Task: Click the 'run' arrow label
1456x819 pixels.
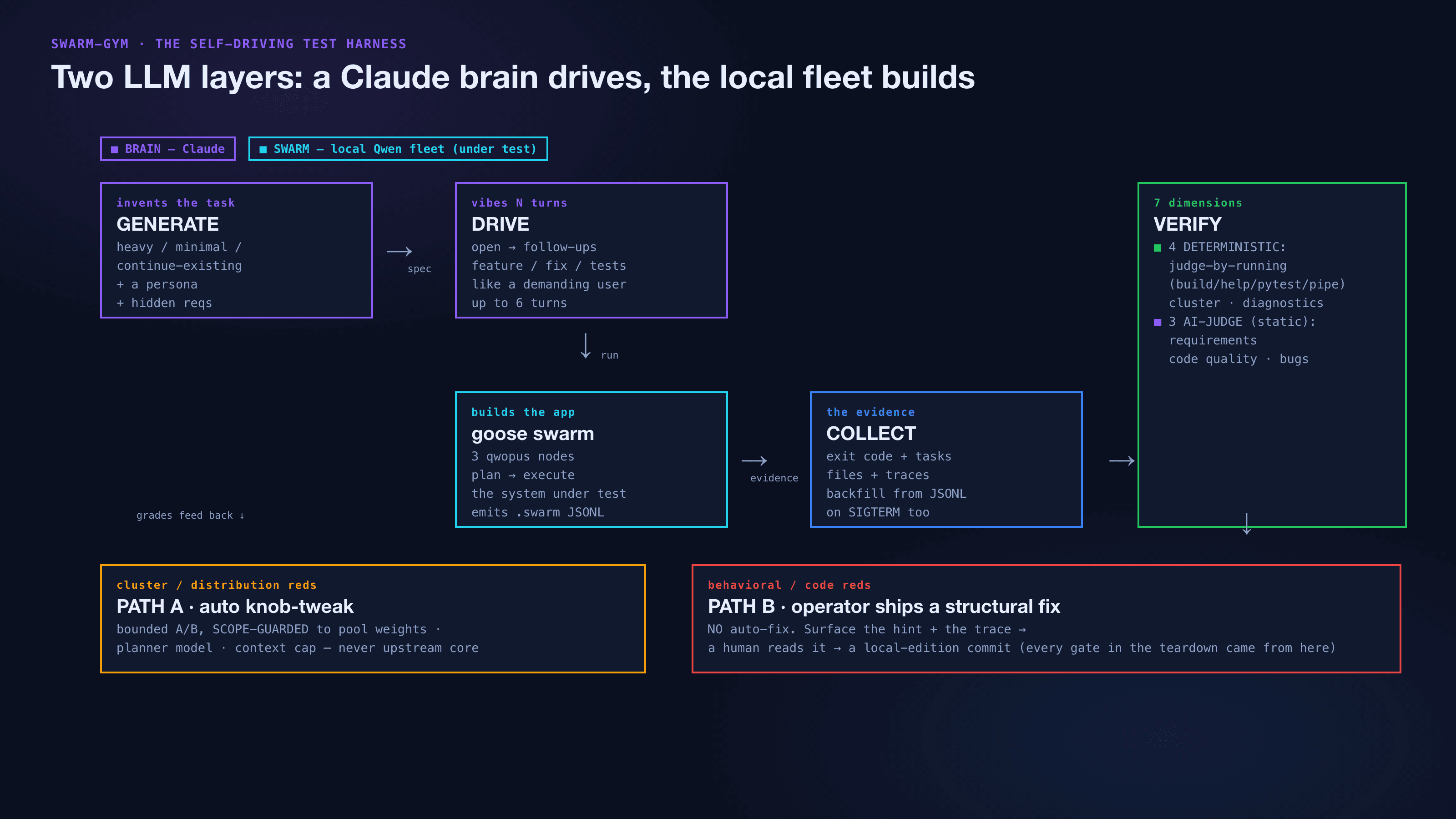Action: [x=609, y=355]
